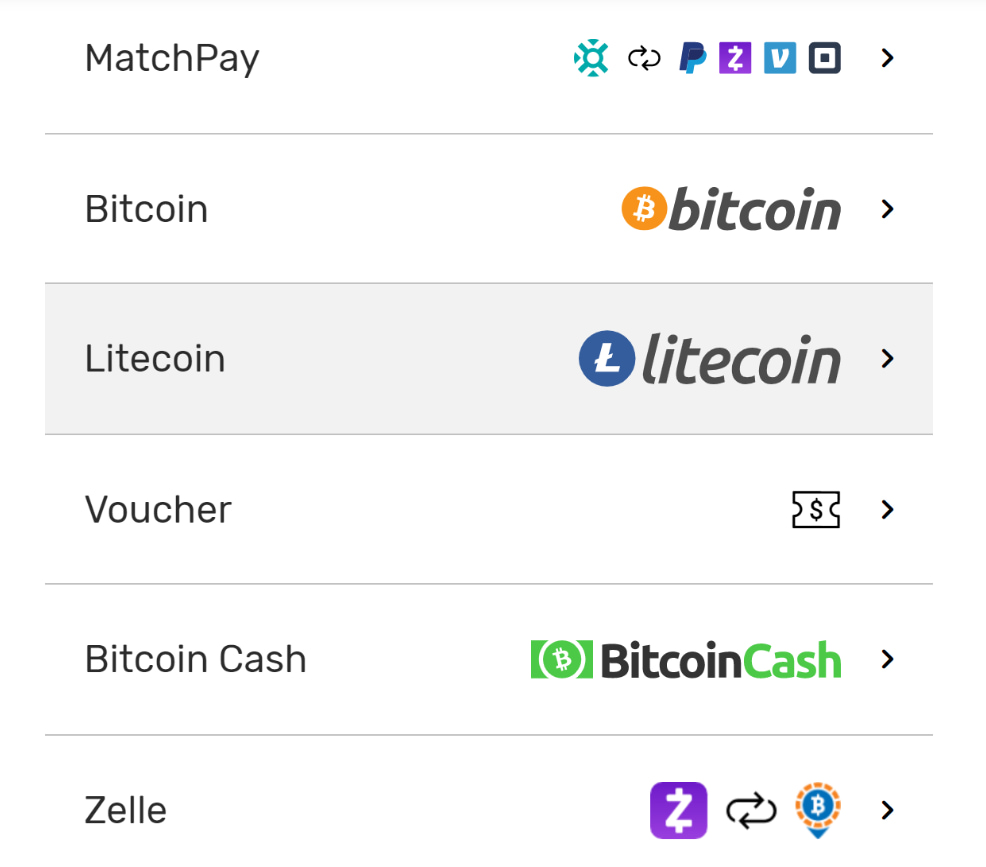Viewport: 986px width, 867px height.
Task: Click the PayPal logo in MatchPay row
Action: click(x=692, y=58)
